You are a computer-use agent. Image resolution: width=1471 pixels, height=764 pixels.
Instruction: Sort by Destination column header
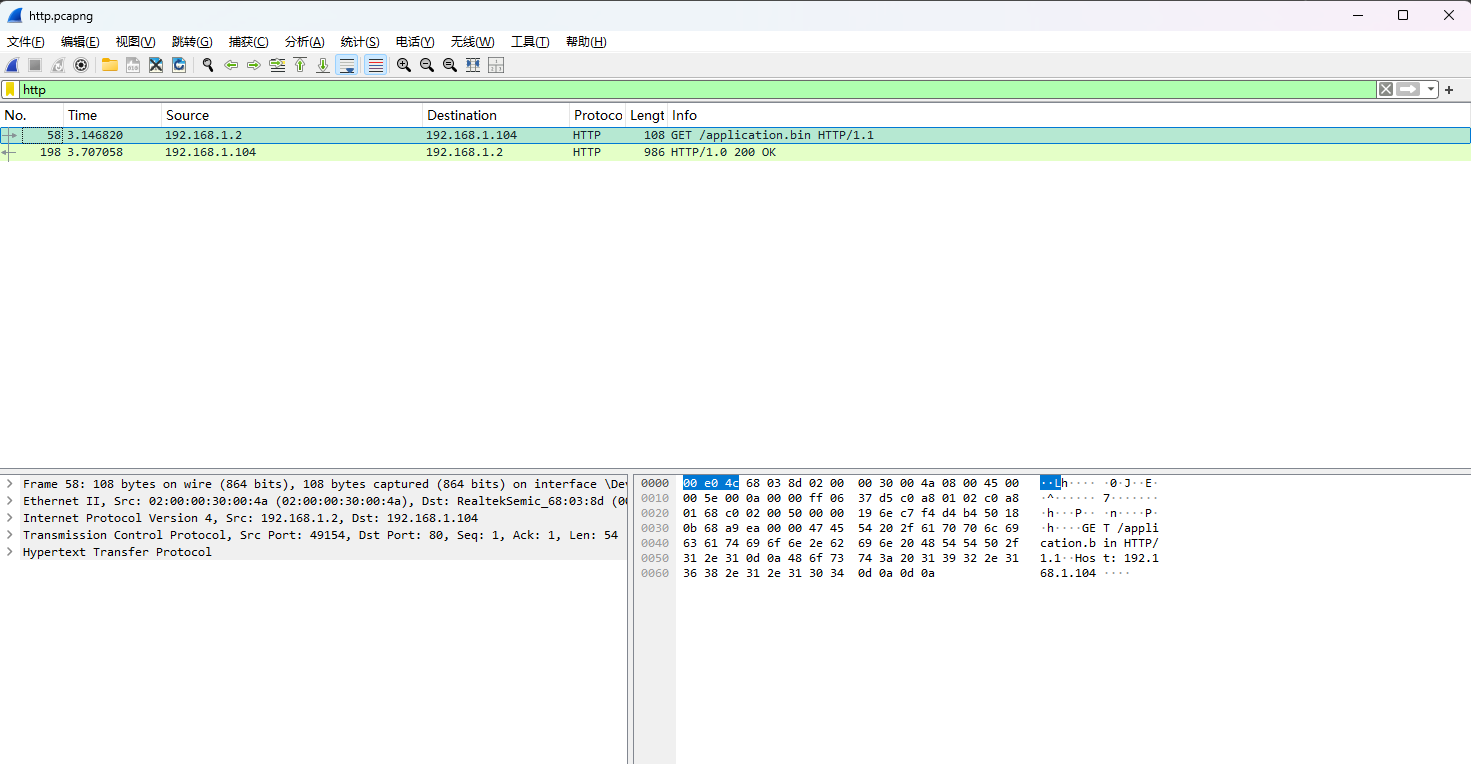pyautogui.click(x=496, y=115)
